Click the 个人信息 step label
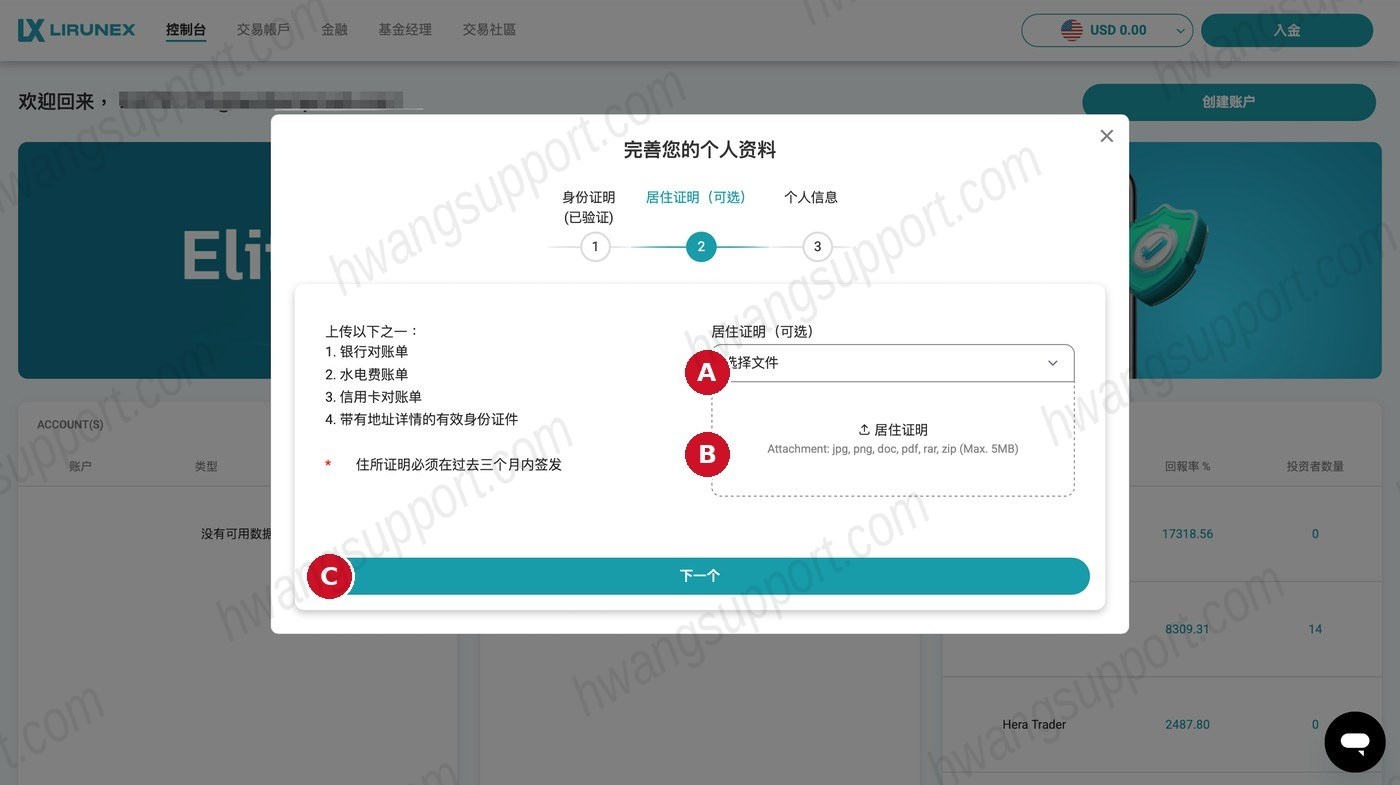Viewport: 1400px width, 785px height. coord(811,197)
